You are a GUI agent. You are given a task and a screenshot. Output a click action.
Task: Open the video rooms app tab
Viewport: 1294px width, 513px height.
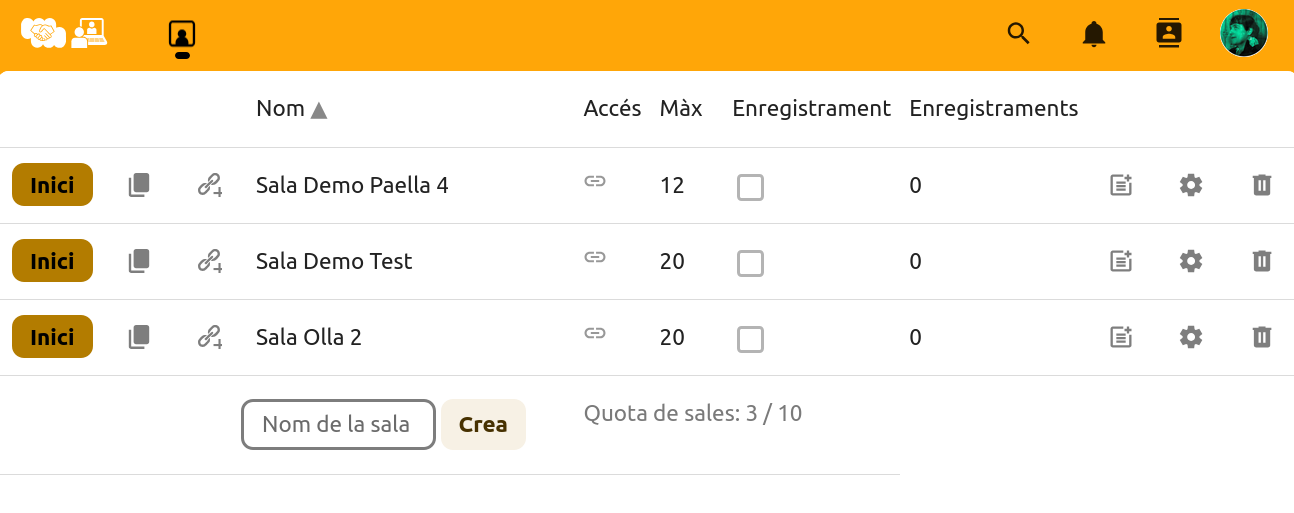182,35
